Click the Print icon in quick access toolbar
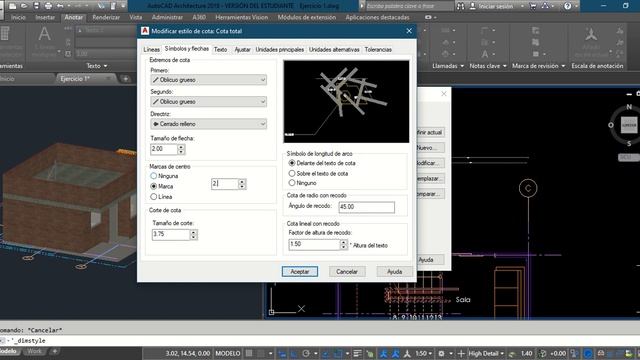Screen dimensions: 640x360 pyautogui.click(x=48, y=6)
